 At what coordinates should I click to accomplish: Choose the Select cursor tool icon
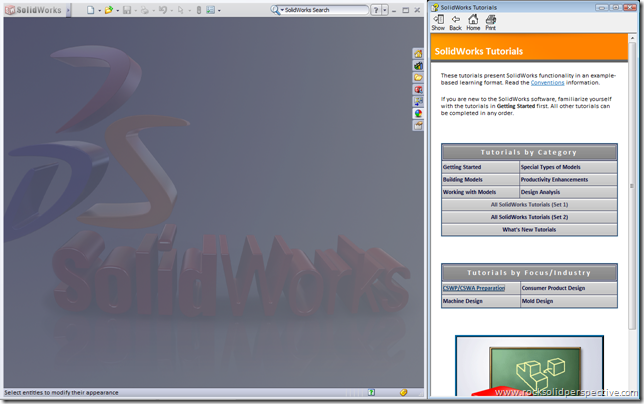[x=180, y=10]
